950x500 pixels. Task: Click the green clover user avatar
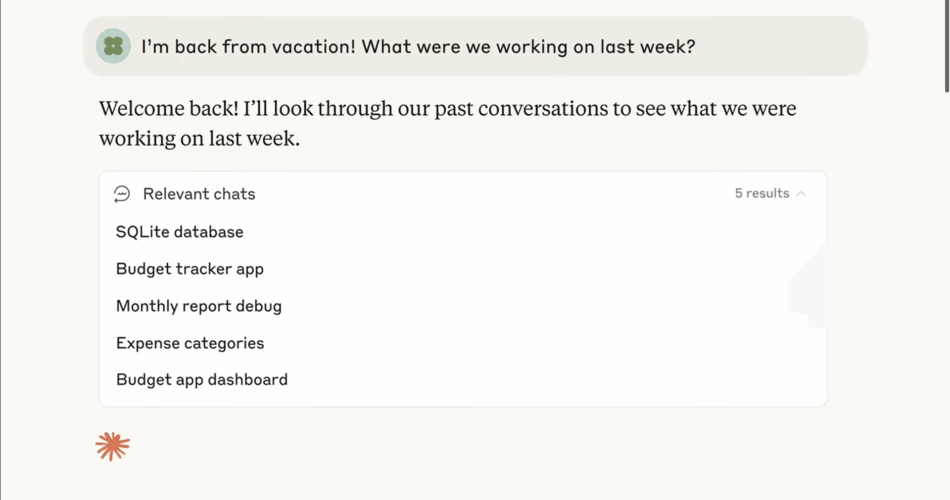(x=113, y=46)
